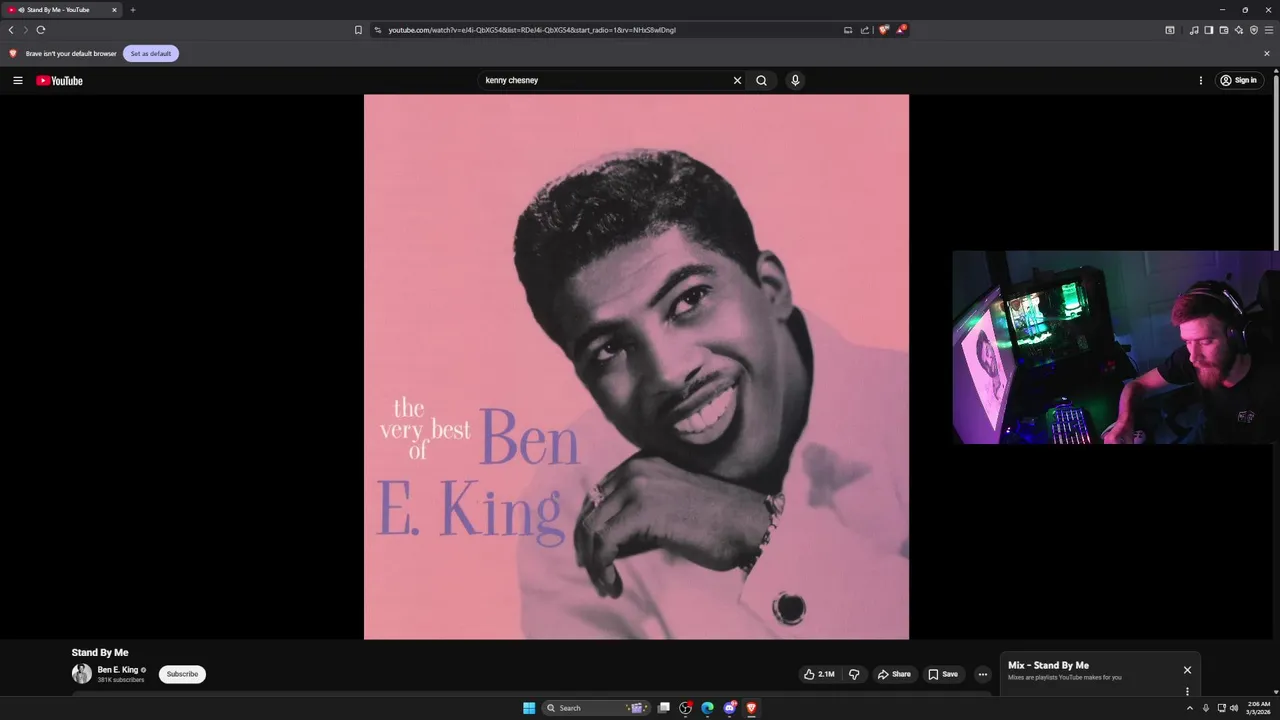Open Task View on the taskbar
This screenshot has height=720, width=1280.
click(663, 708)
